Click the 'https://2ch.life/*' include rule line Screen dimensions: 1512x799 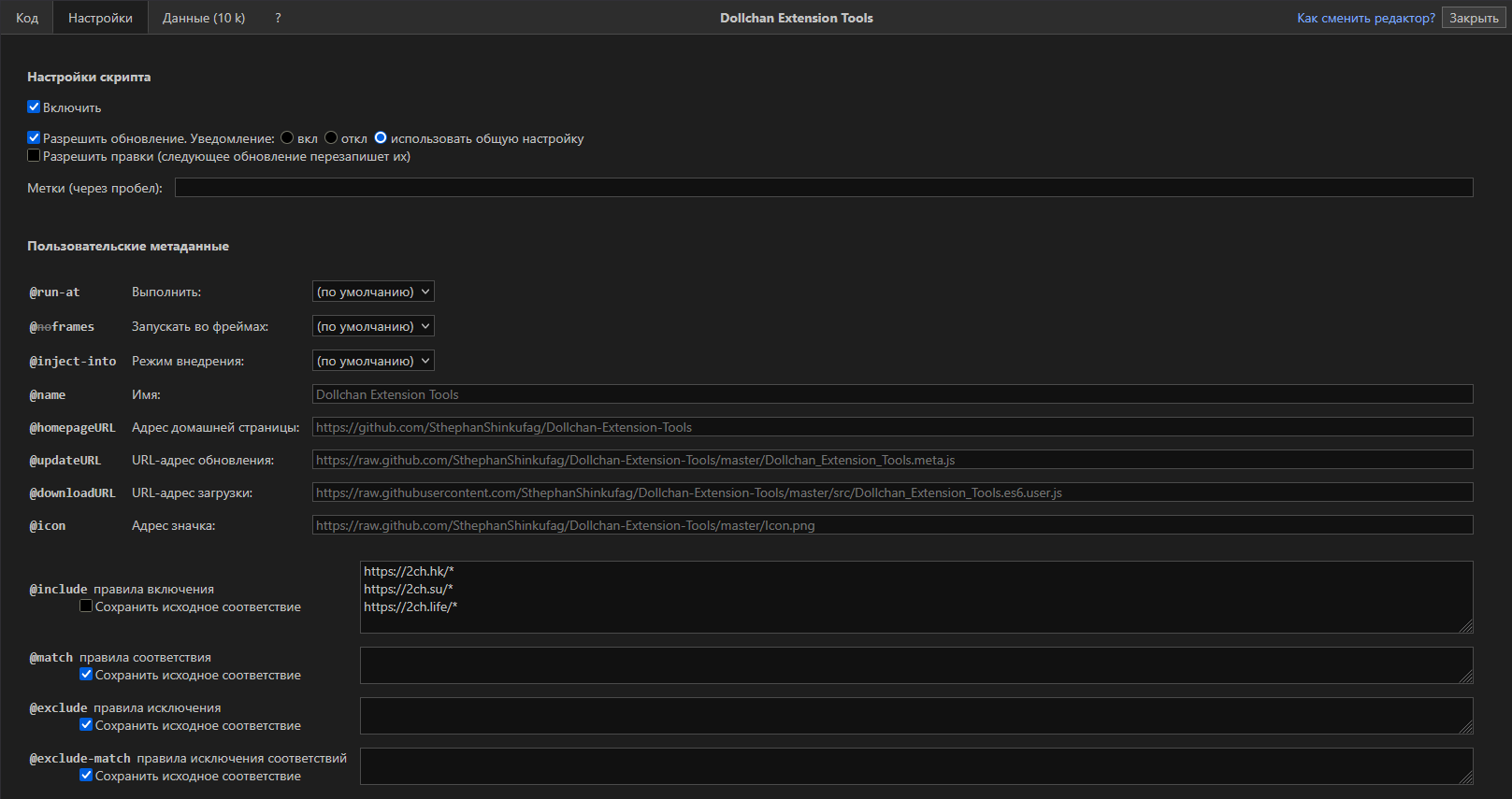pos(410,606)
